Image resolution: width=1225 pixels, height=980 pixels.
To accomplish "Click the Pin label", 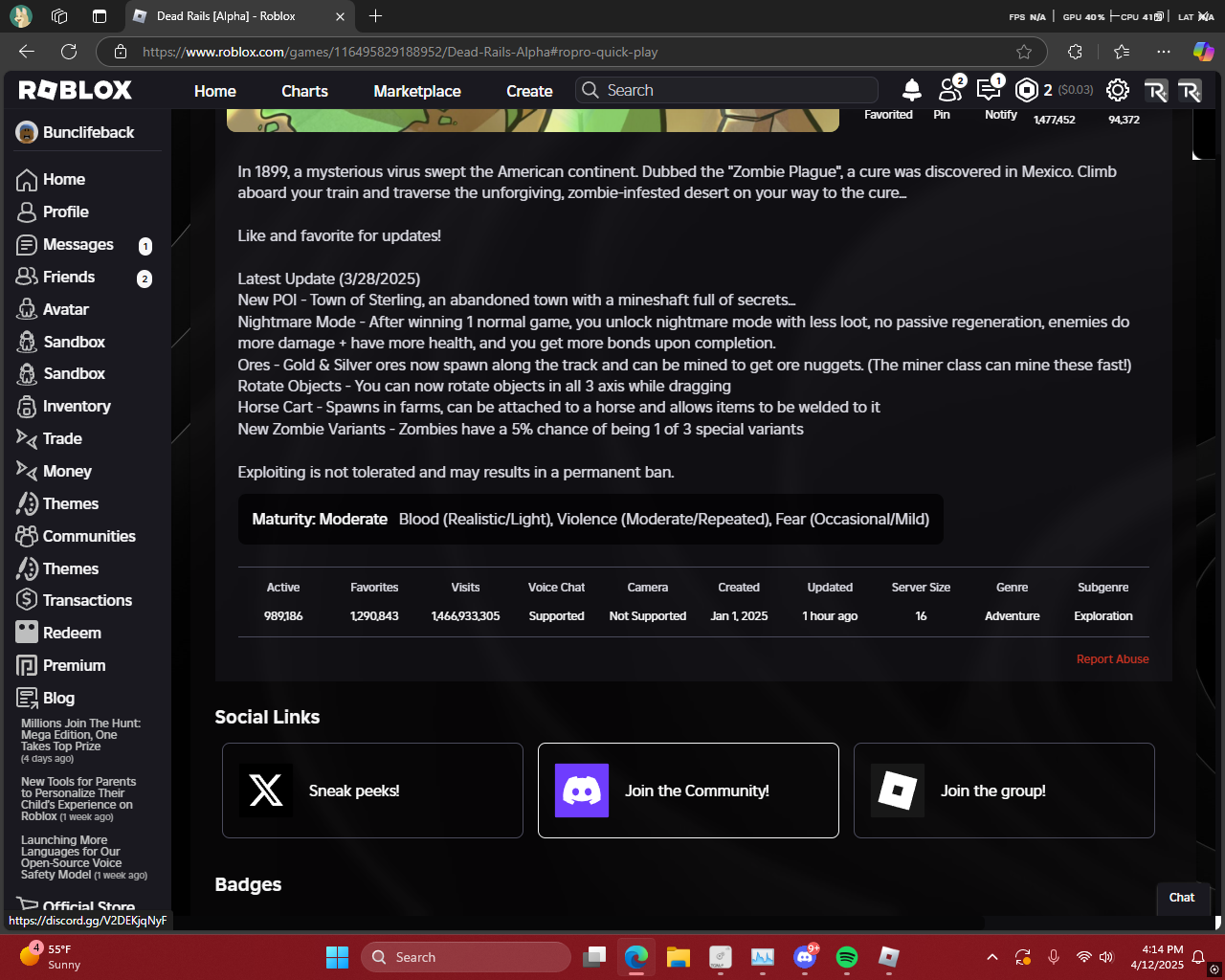I will click(942, 115).
